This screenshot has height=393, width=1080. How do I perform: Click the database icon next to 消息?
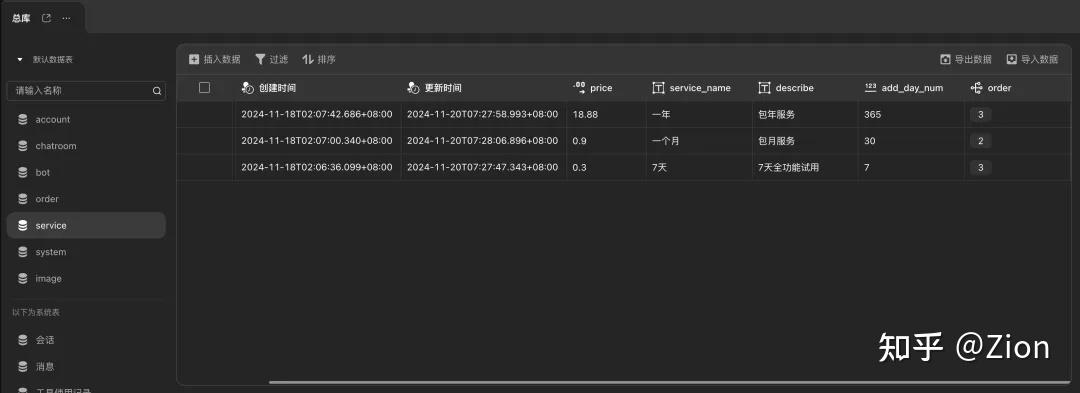point(23,367)
